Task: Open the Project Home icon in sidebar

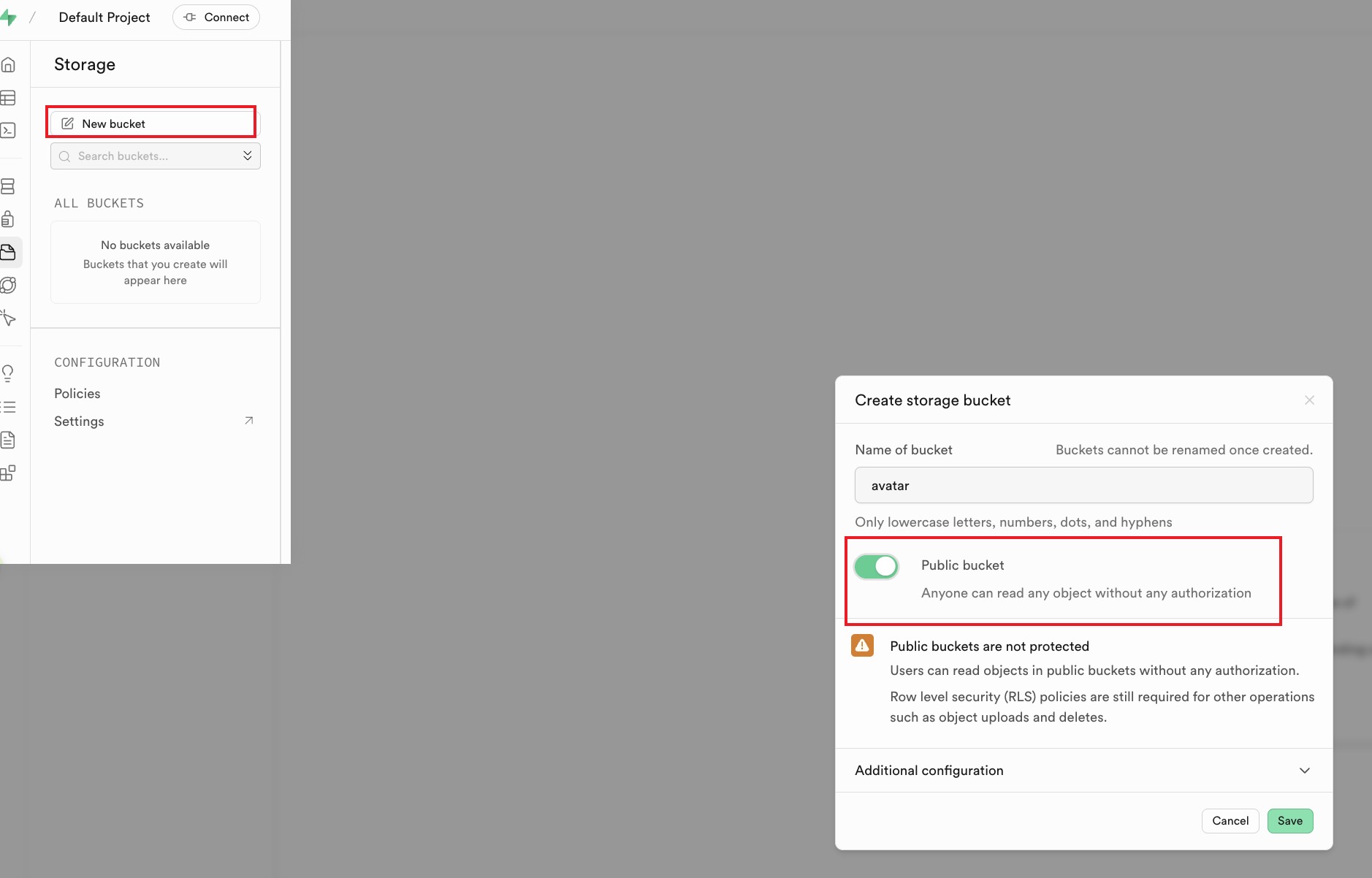Action: pos(8,65)
